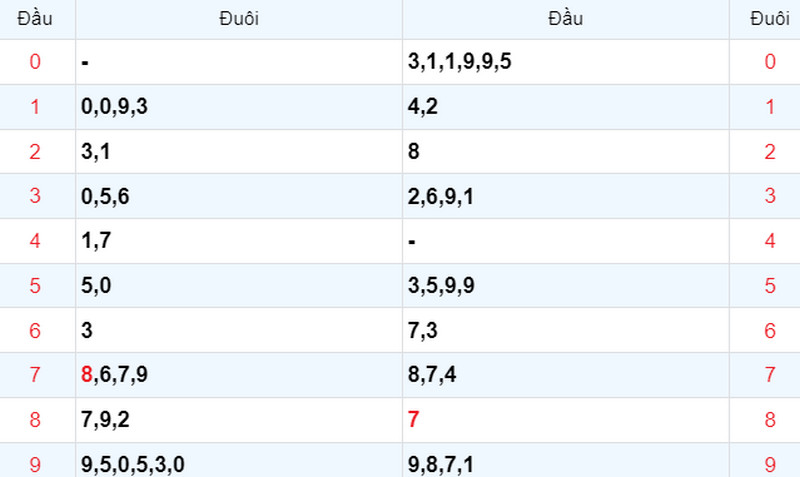The image size is (800, 477).
Task: Select the cell showing 9,5,0,5,3,0
Action: coord(132,464)
